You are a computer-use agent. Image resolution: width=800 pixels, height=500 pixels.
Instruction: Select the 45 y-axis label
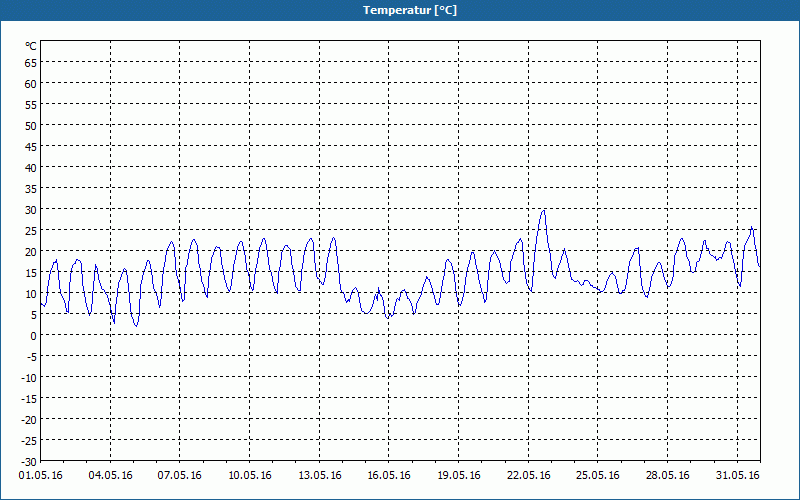[x=31, y=146]
